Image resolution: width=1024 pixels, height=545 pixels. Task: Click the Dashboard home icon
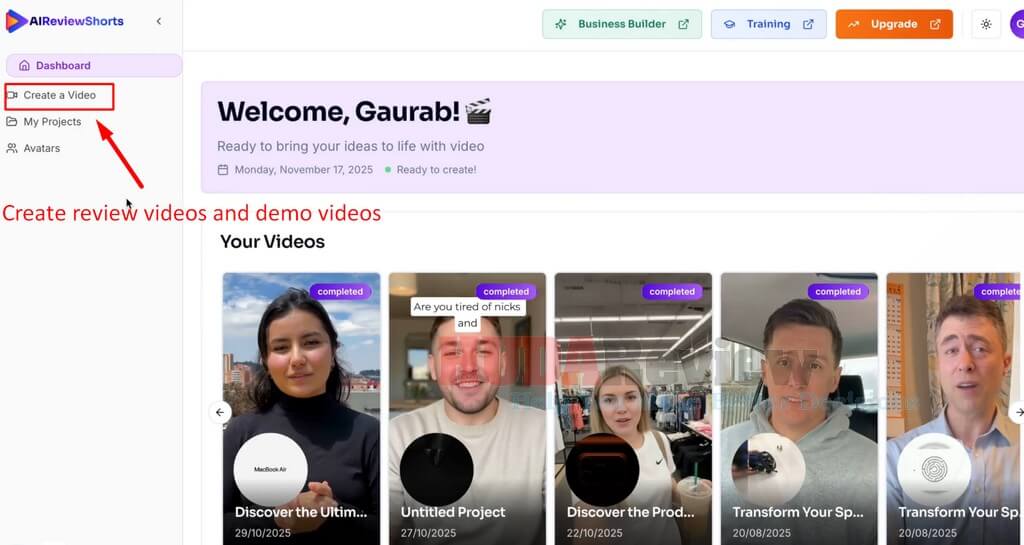24,65
